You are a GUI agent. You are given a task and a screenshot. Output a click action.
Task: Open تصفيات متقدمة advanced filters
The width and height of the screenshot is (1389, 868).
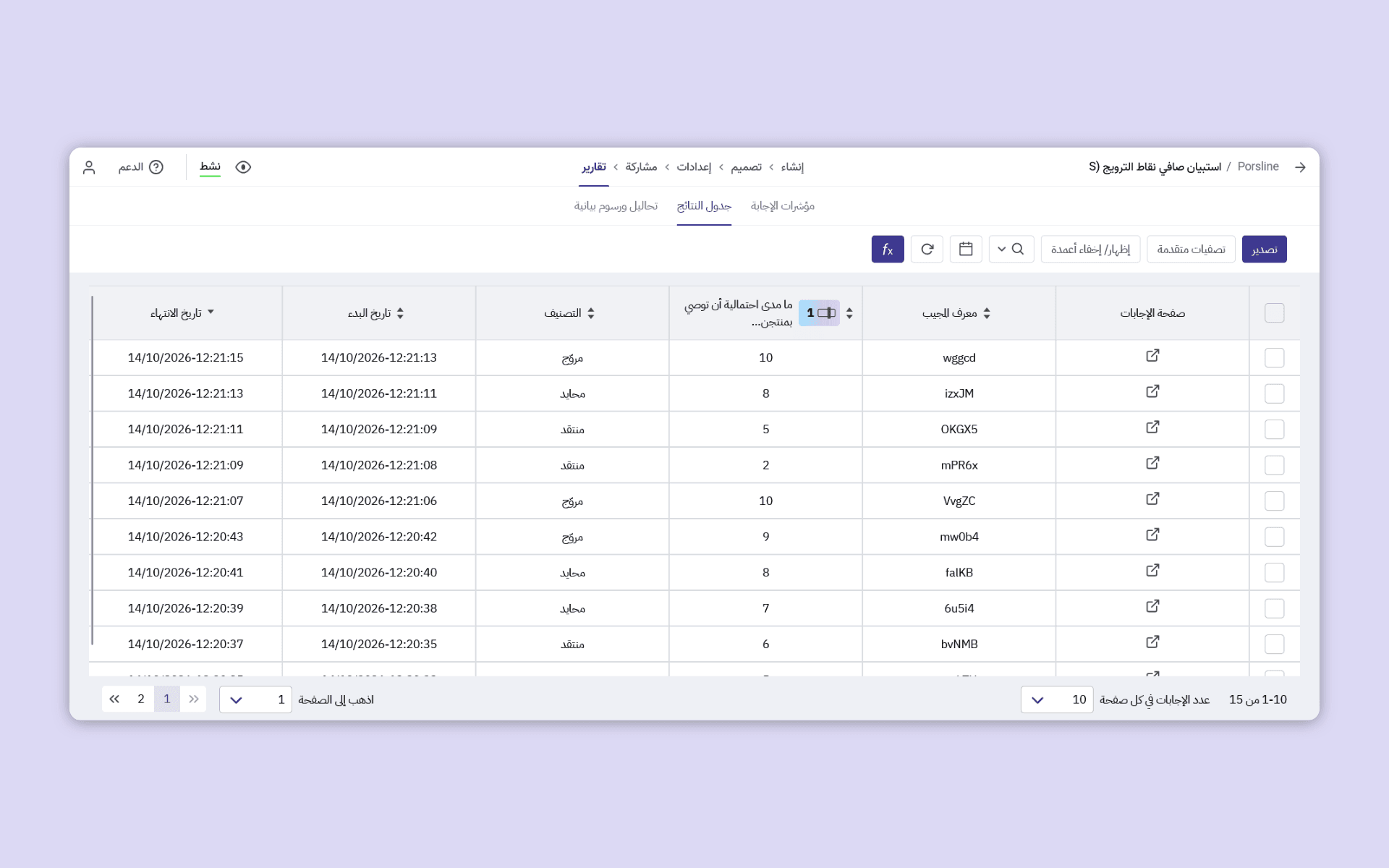1191,249
